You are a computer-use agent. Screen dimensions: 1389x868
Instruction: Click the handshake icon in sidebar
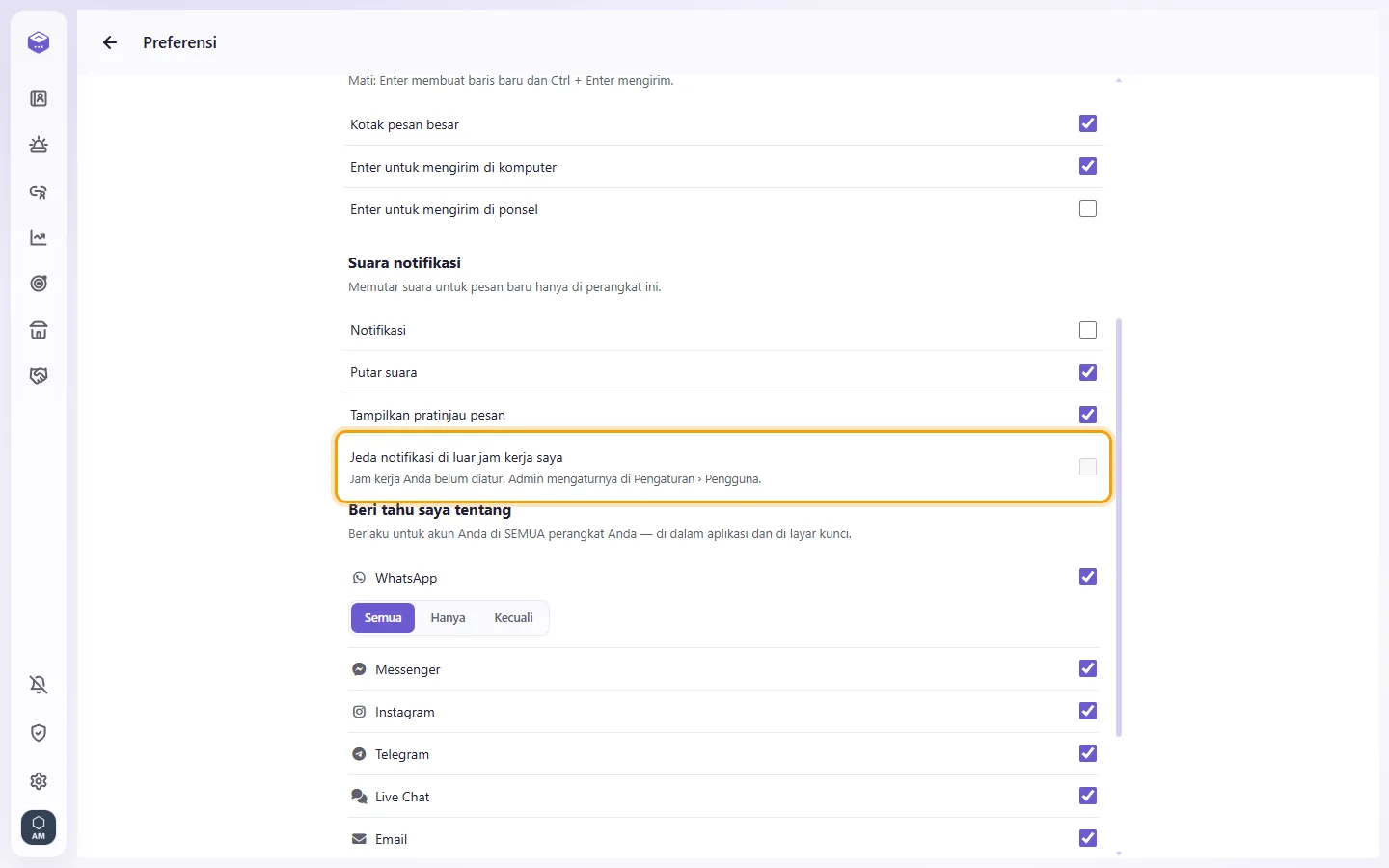click(39, 376)
